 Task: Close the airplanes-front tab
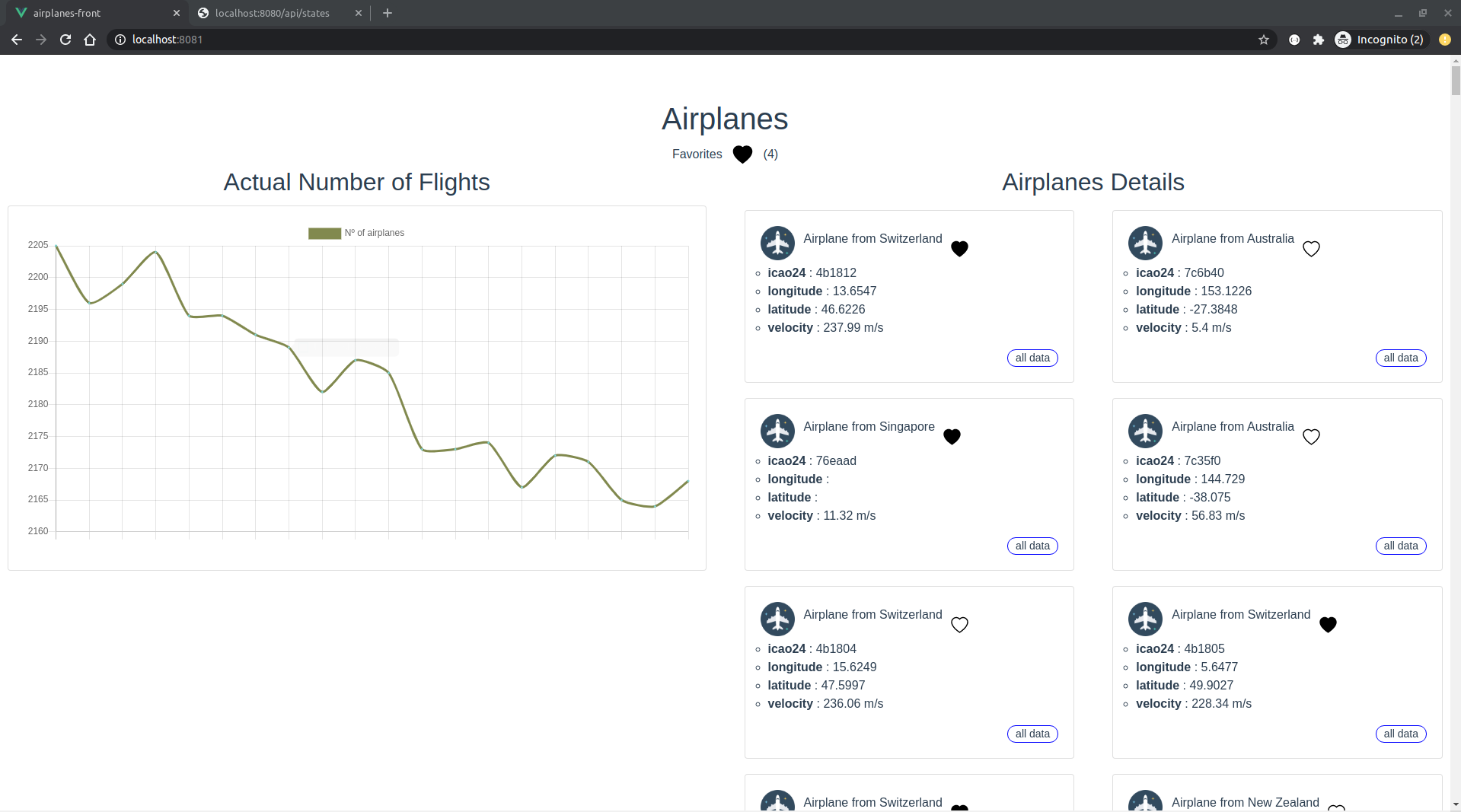coord(177,13)
